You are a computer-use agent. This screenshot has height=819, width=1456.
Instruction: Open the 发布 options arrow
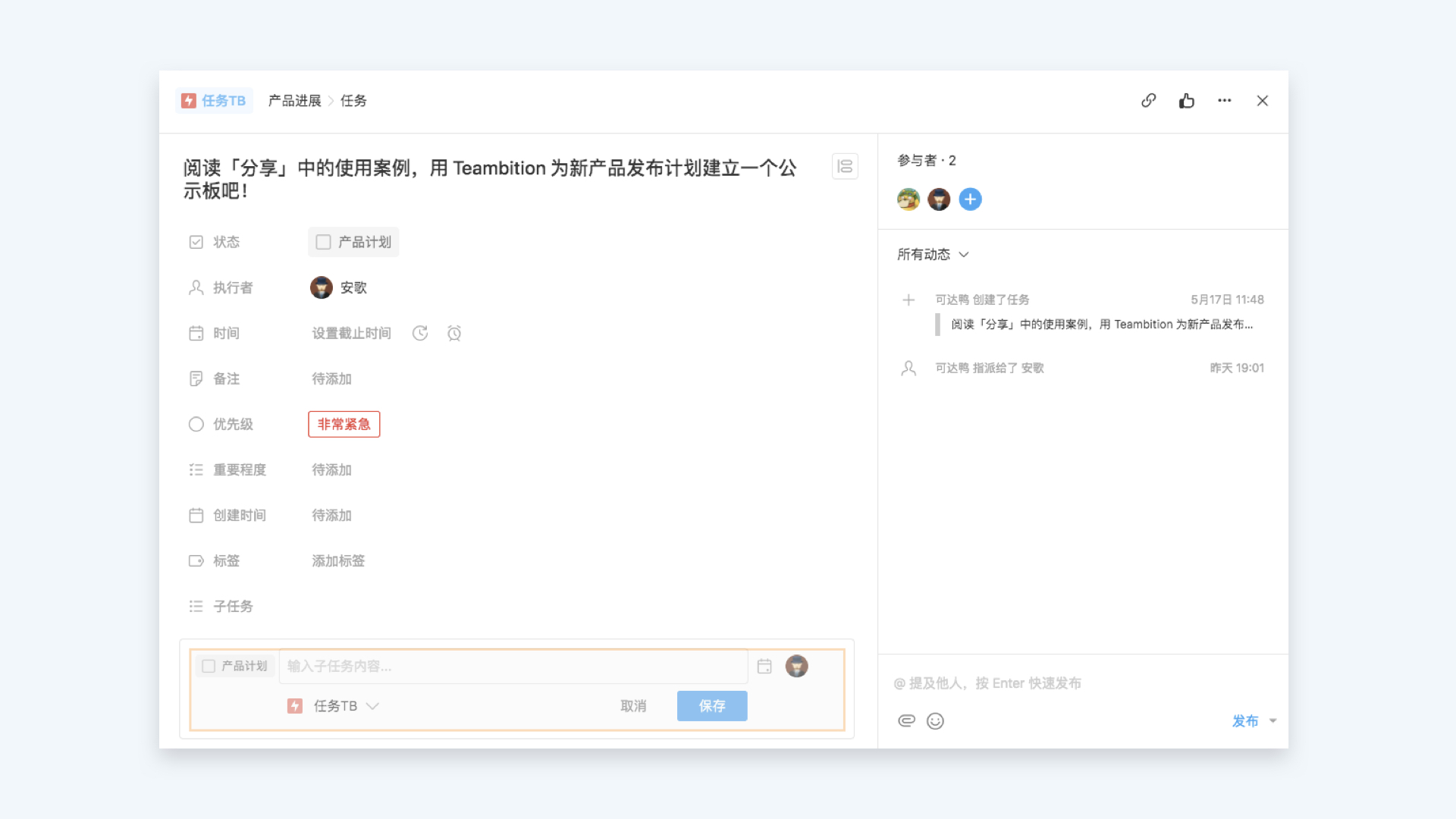1272,720
